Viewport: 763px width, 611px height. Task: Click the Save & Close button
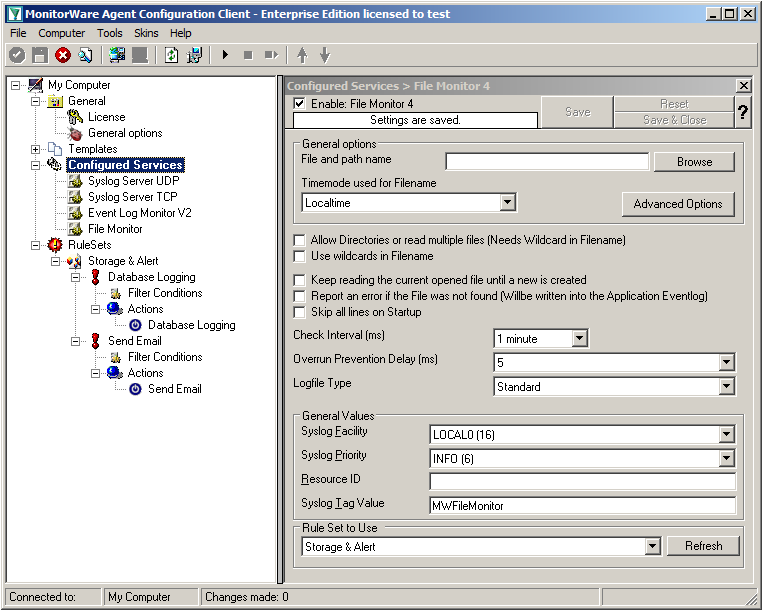coord(674,120)
